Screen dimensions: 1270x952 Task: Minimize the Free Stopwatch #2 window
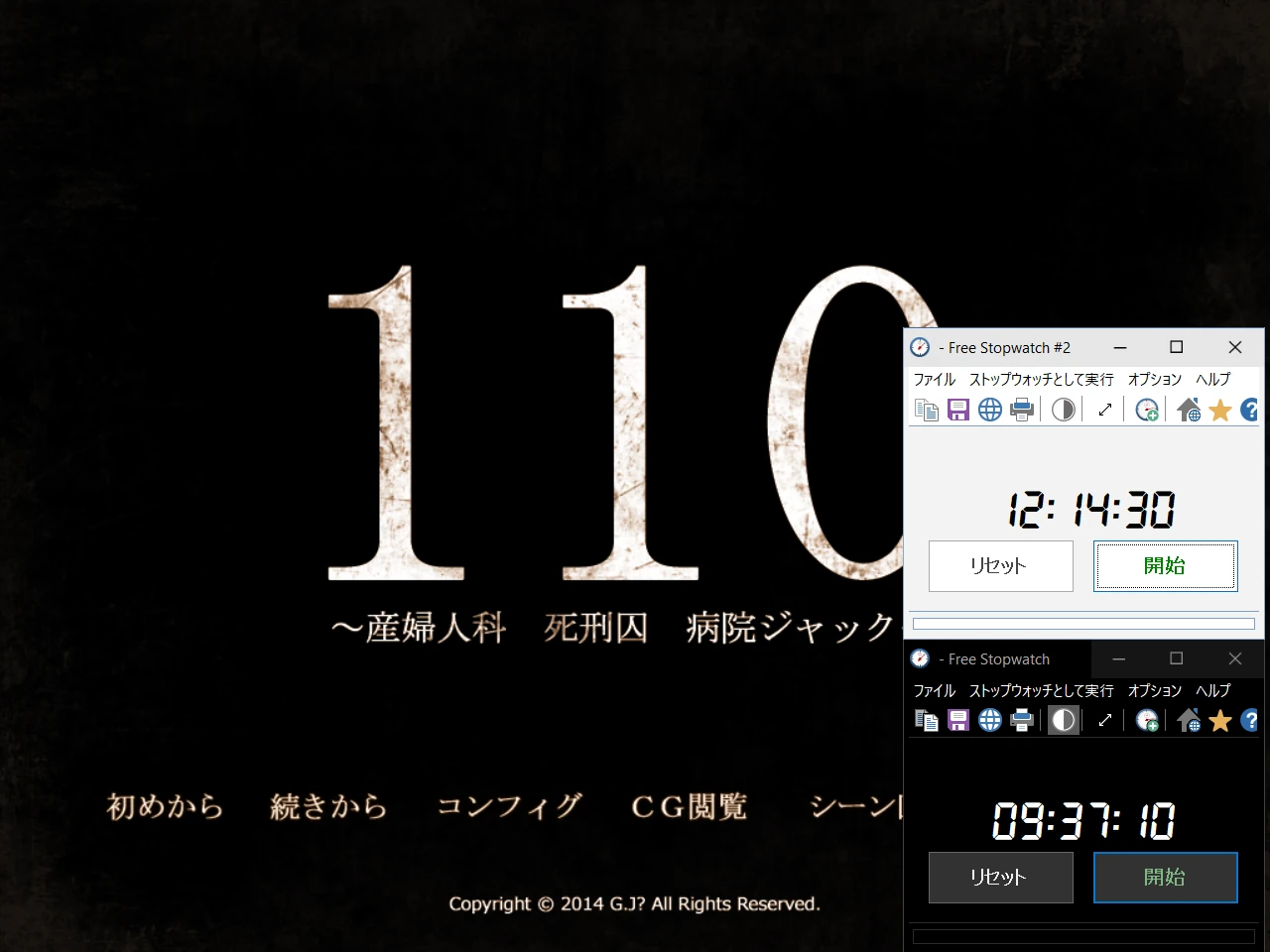coord(1120,347)
